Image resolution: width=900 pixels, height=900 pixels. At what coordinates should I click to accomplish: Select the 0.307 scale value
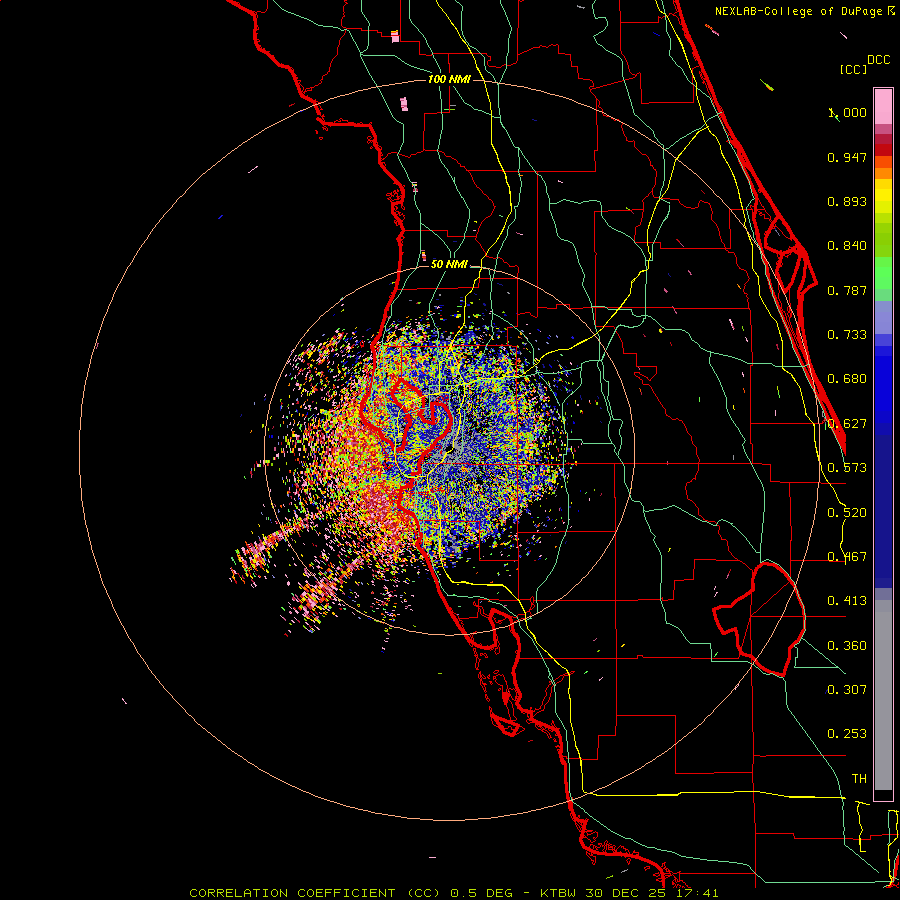click(x=847, y=690)
